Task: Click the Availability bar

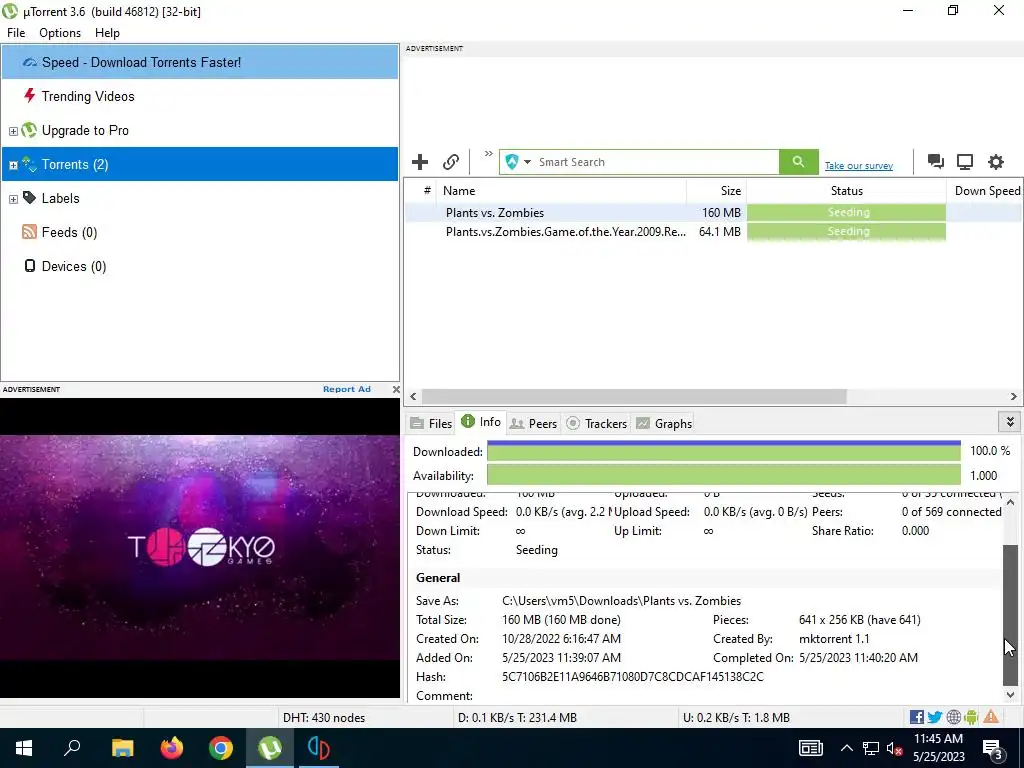Action: 724,475
